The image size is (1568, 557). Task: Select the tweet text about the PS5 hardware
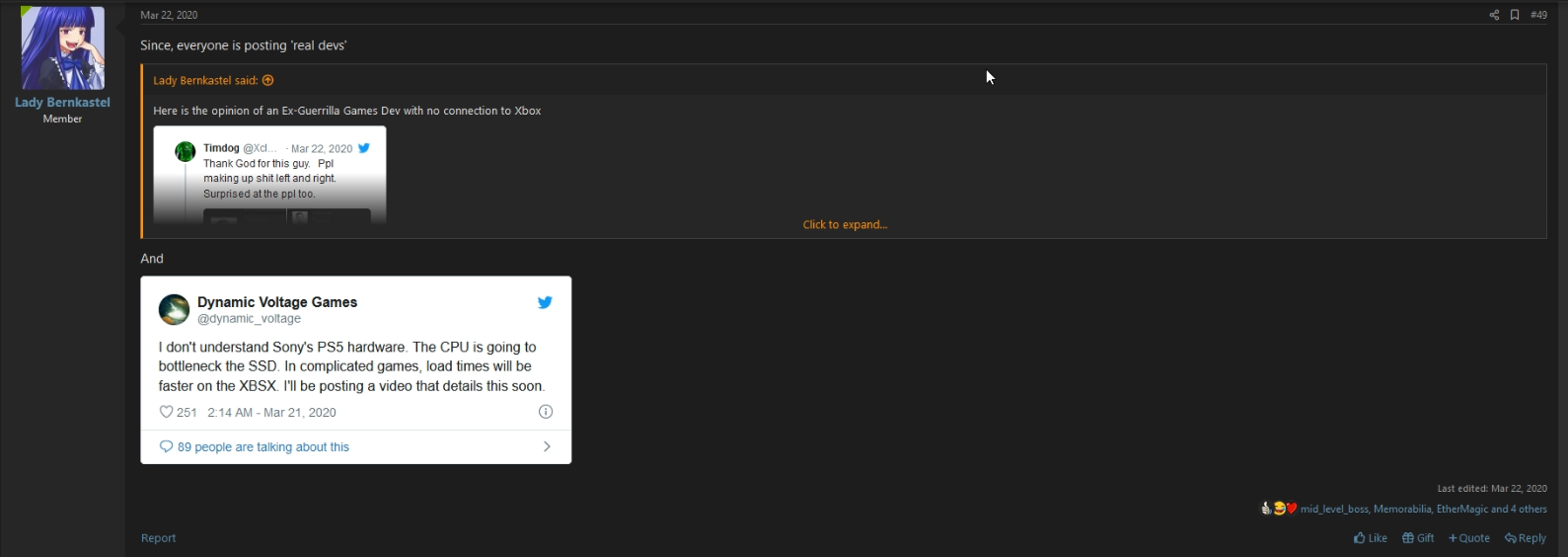(351, 366)
